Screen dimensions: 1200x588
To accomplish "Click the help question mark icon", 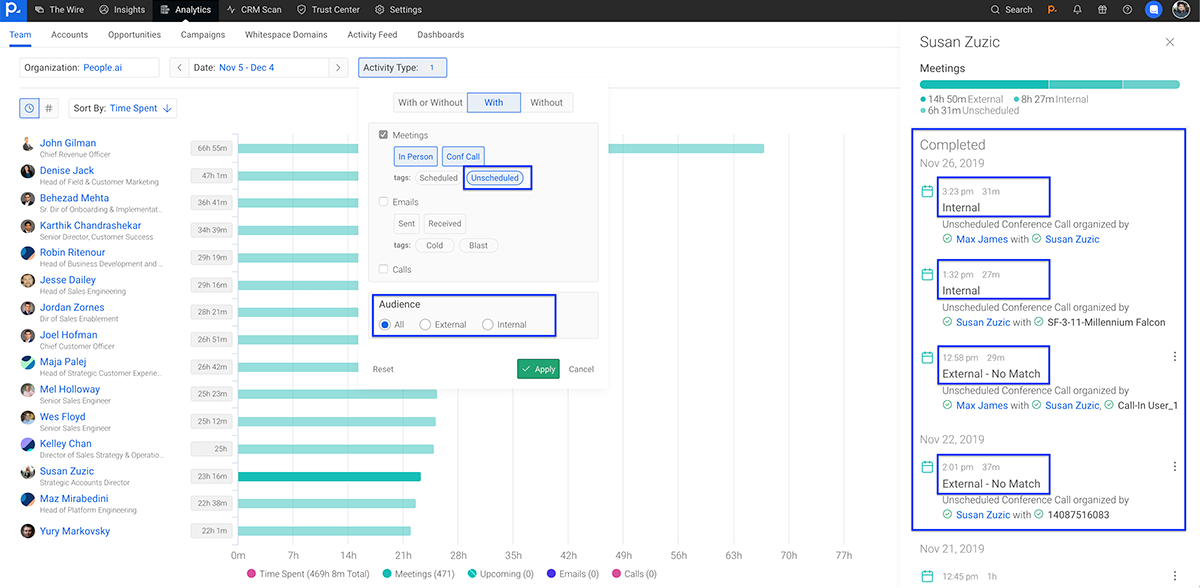I will [x=1127, y=10].
